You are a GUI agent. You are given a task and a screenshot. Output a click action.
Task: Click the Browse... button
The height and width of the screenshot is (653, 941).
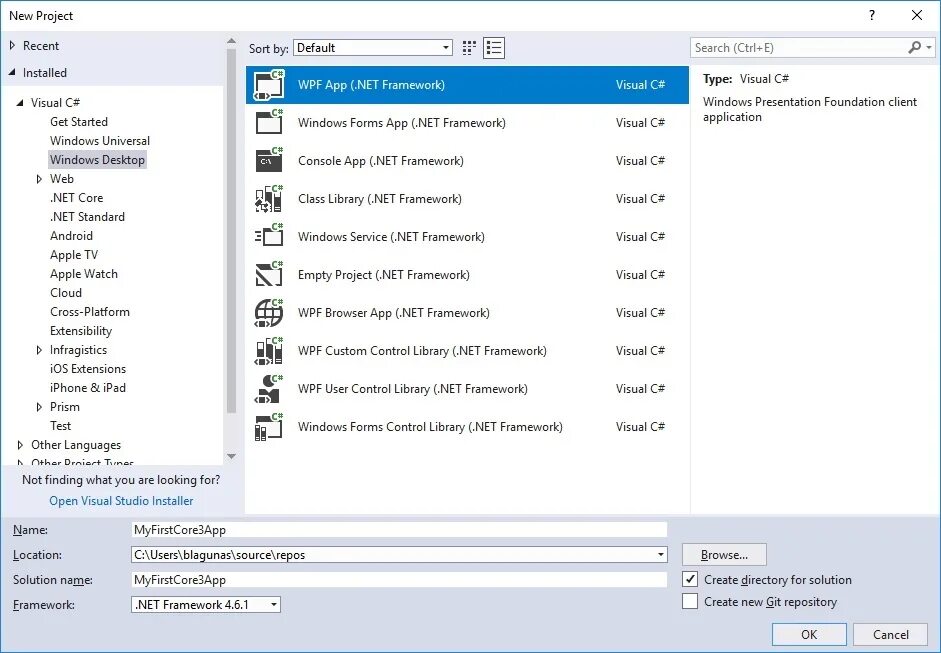[724, 555]
